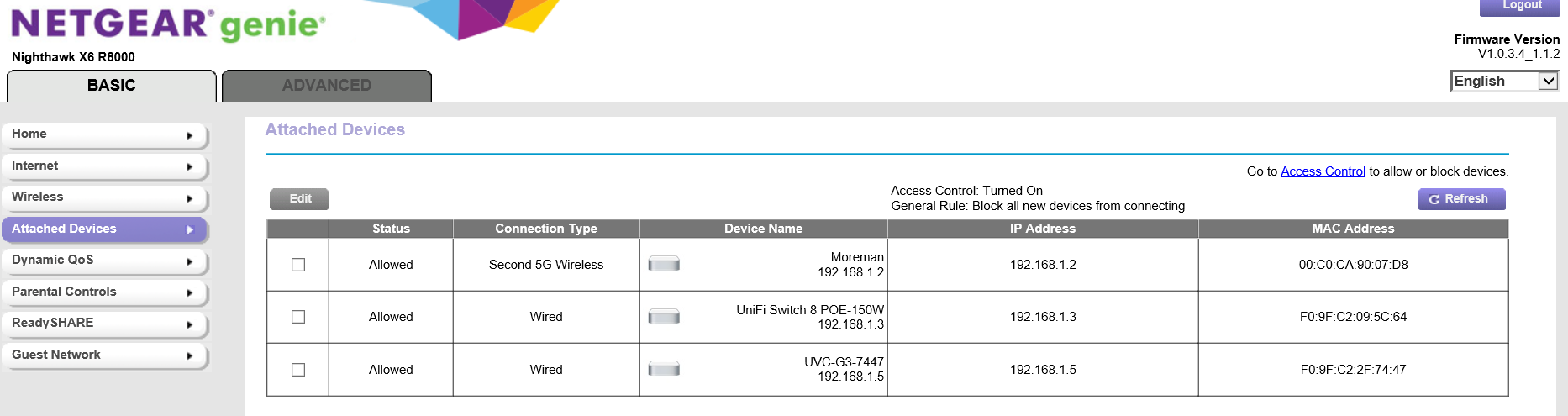
Task: Sort table by MAC Address header
Action: click(1353, 229)
